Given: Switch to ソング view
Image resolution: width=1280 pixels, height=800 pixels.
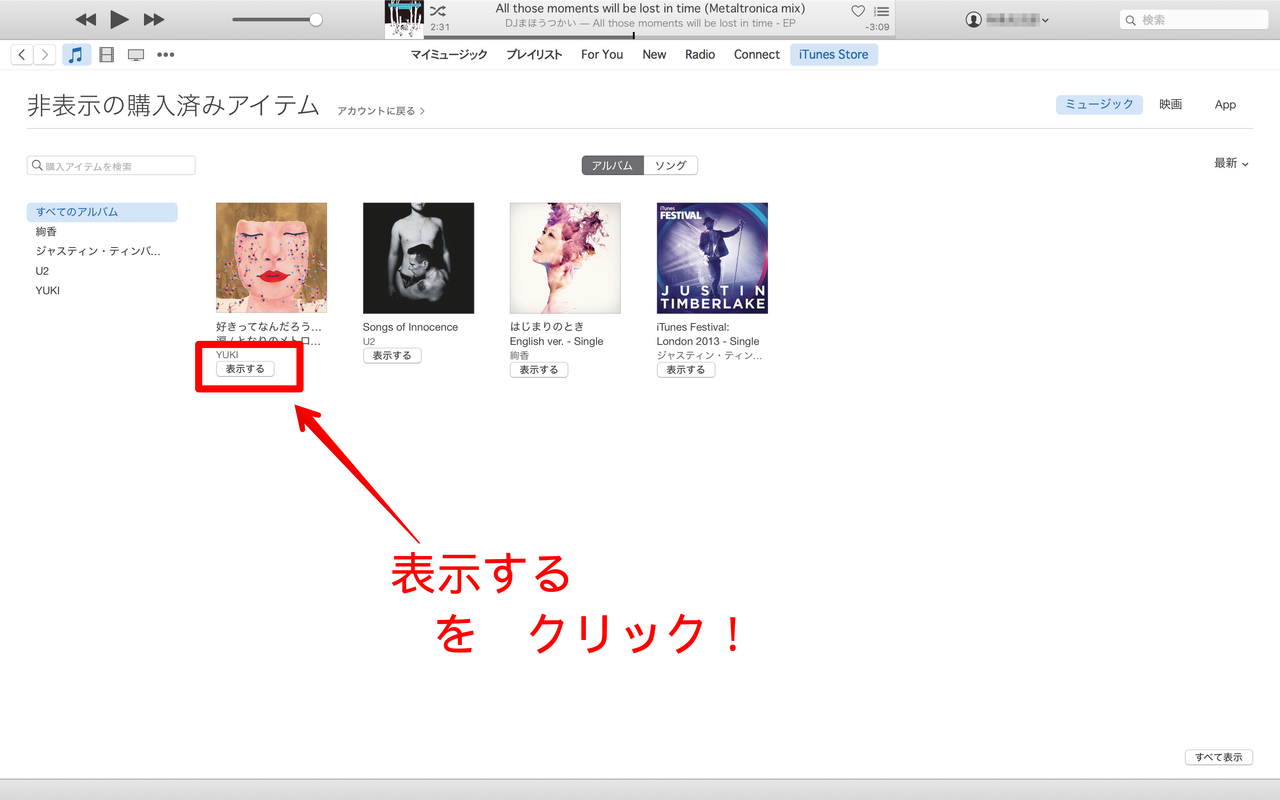Looking at the screenshot, I should pyautogui.click(x=670, y=166).
